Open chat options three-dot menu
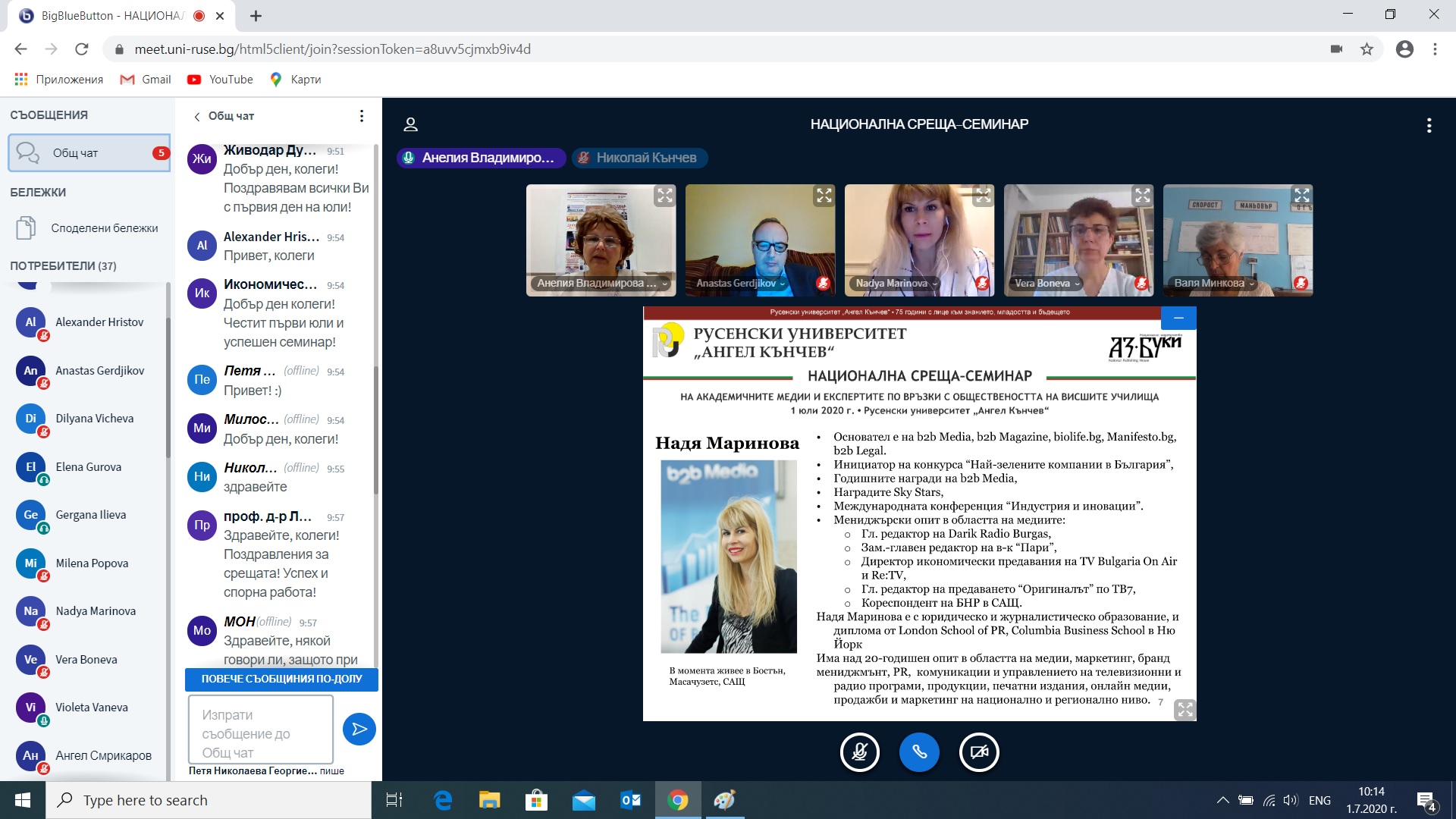 362,116
